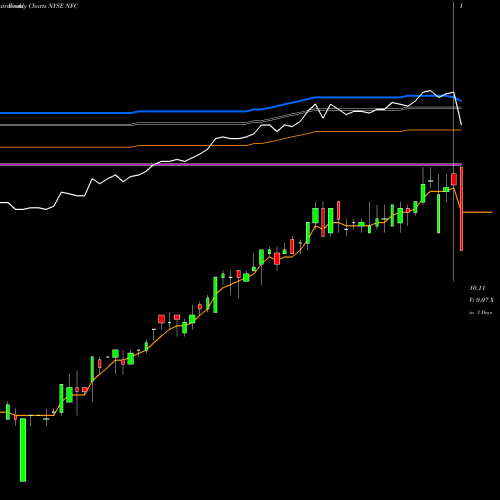Select the "V: 0.07 X" volume label

click(x=481, y=300)
